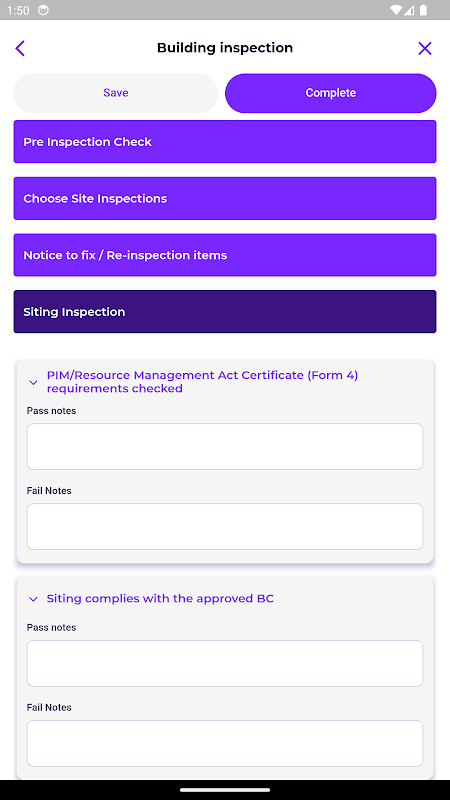This screenshot has width=450, height=800.
Task: Tap the Wi-Fi status icon
Action: click(x=396, y=10)
